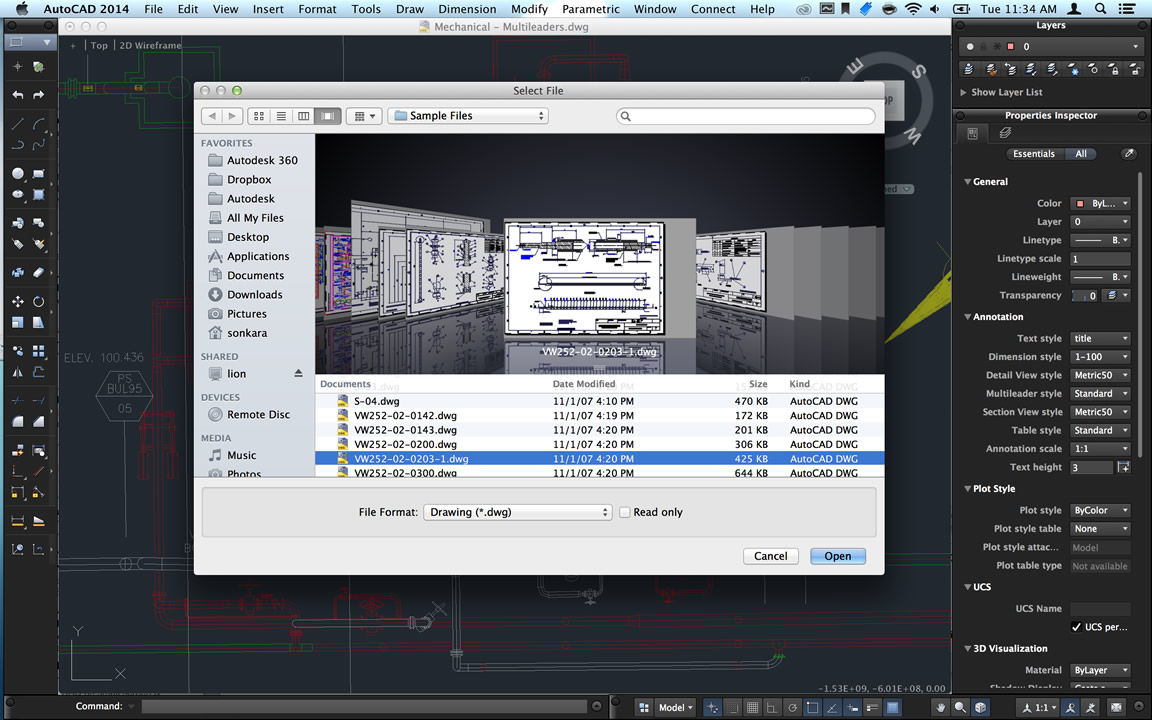Select S-04.dwg in the file list
Screen dimensions: 1152x720
599,401
